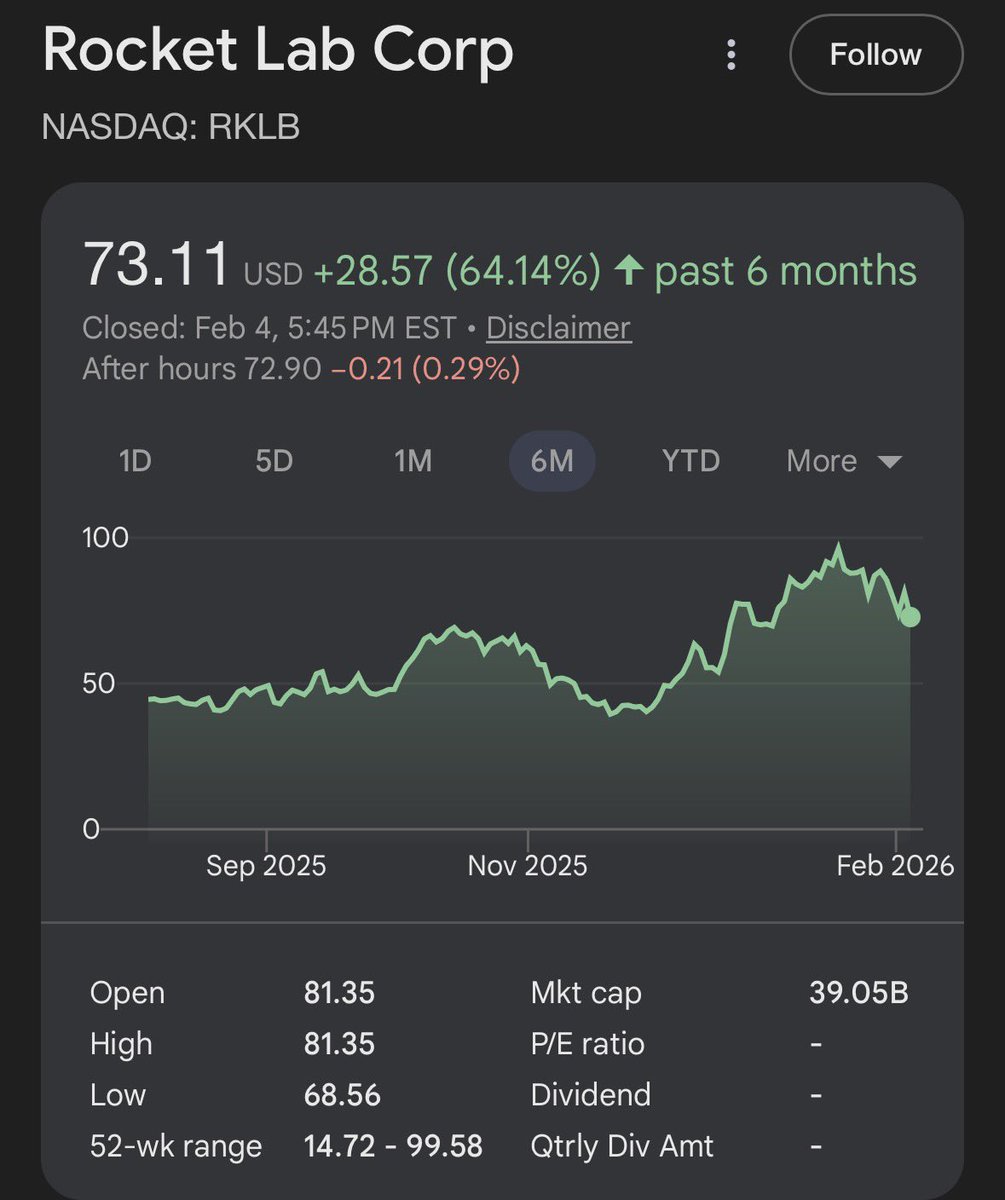Open the three-dot more options menu
The height and width of the screenshot is (1200, 1005).
click(731, 55)
